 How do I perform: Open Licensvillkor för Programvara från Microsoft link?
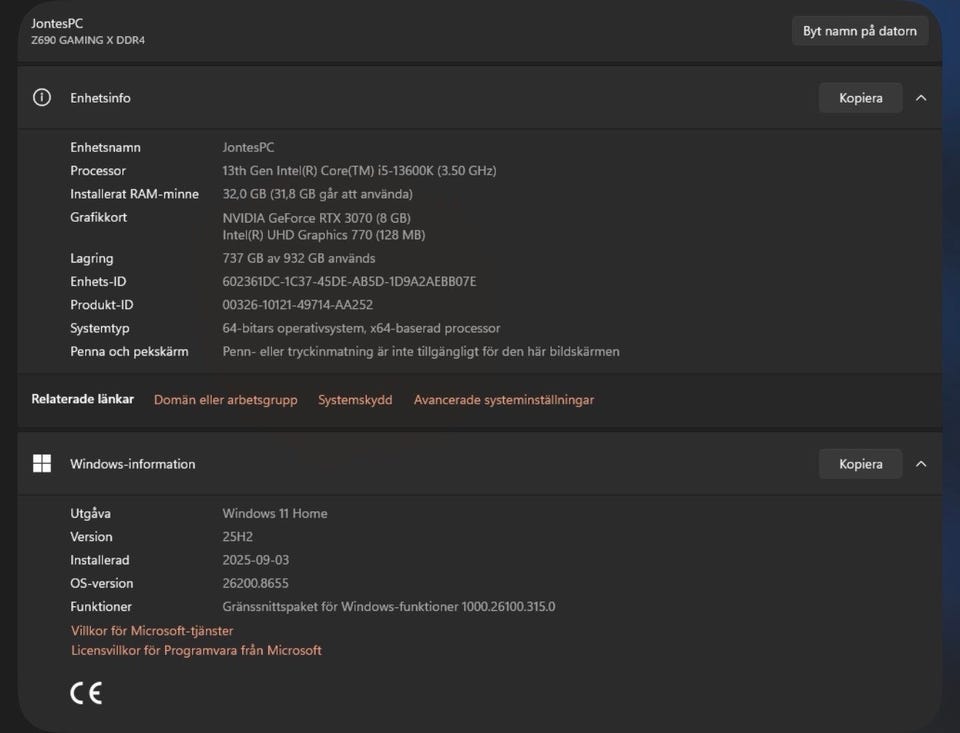click(196, 650)
